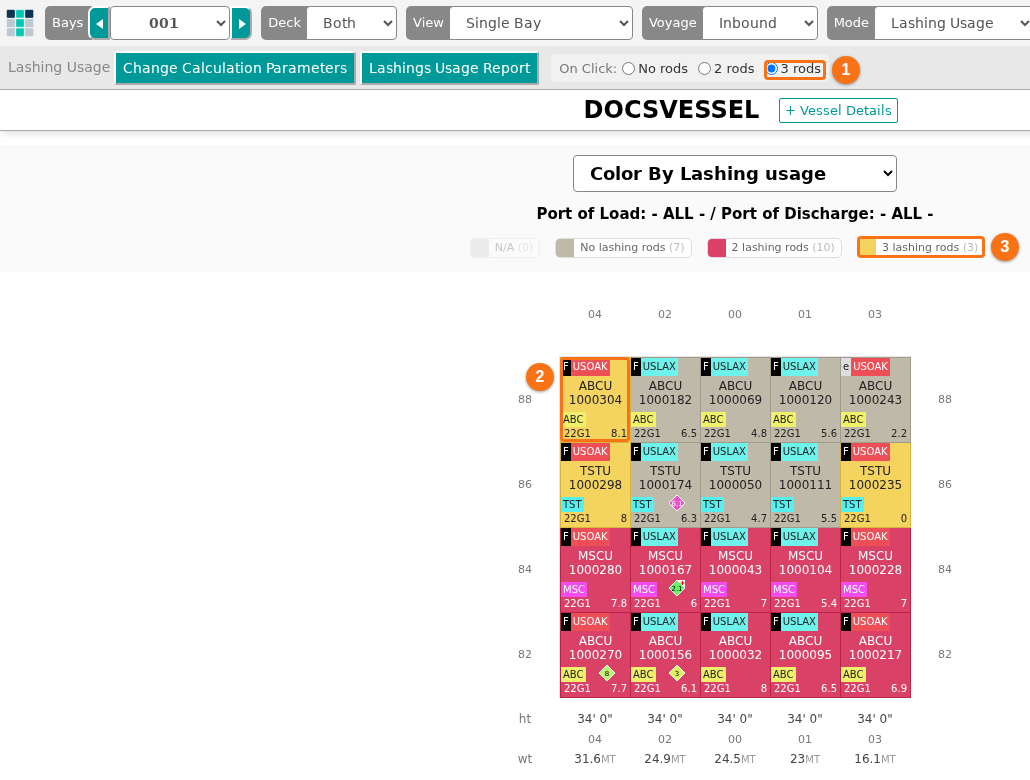
Task: Select container ABCU 1000095 cell
Action: 805,654
